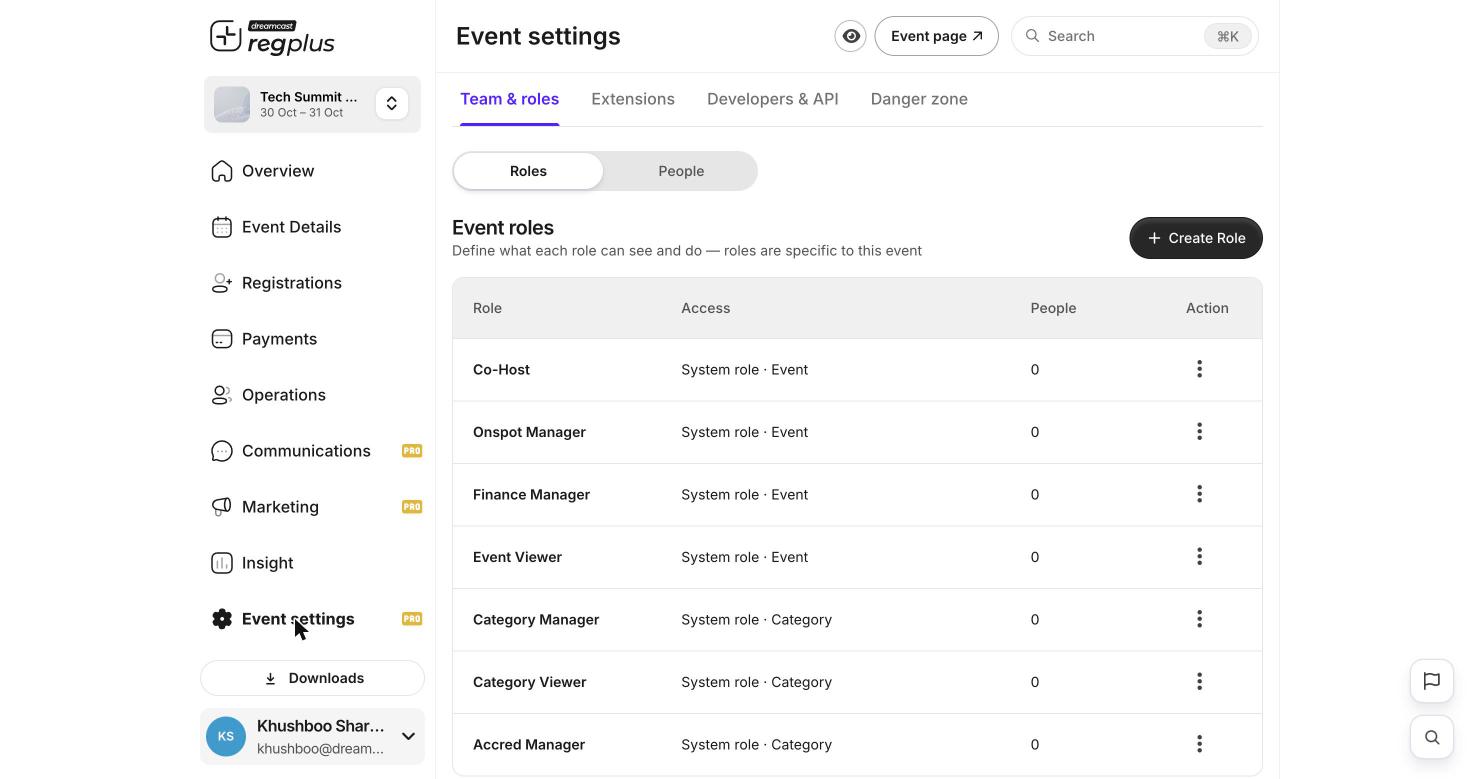1470x779 pixels.
Task: Click the Tech Summit event thumbnail
Action: click(x=232, y=104)
